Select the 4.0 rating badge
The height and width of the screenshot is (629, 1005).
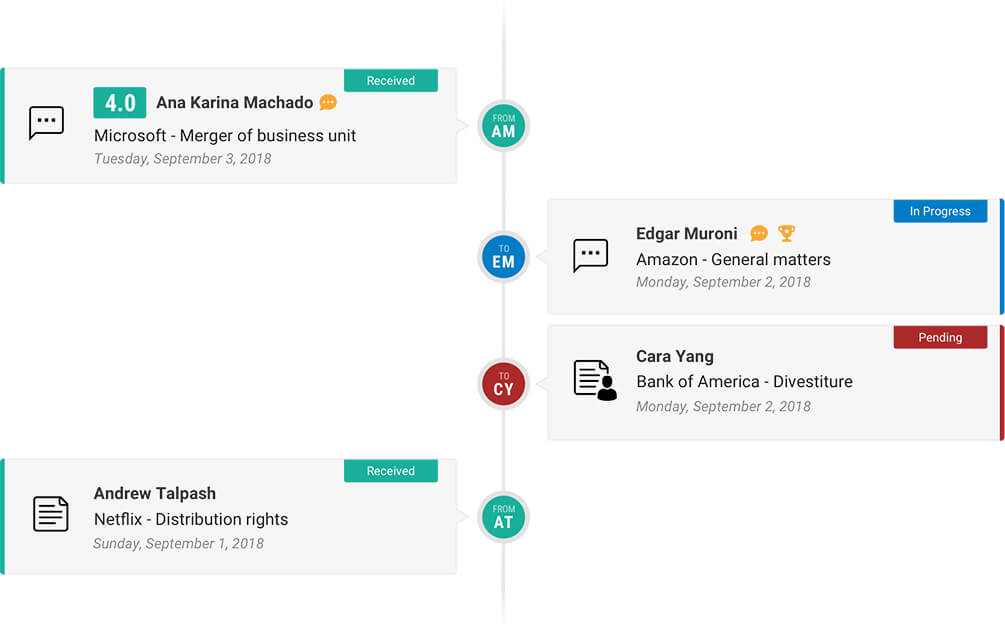coord(120,103)
